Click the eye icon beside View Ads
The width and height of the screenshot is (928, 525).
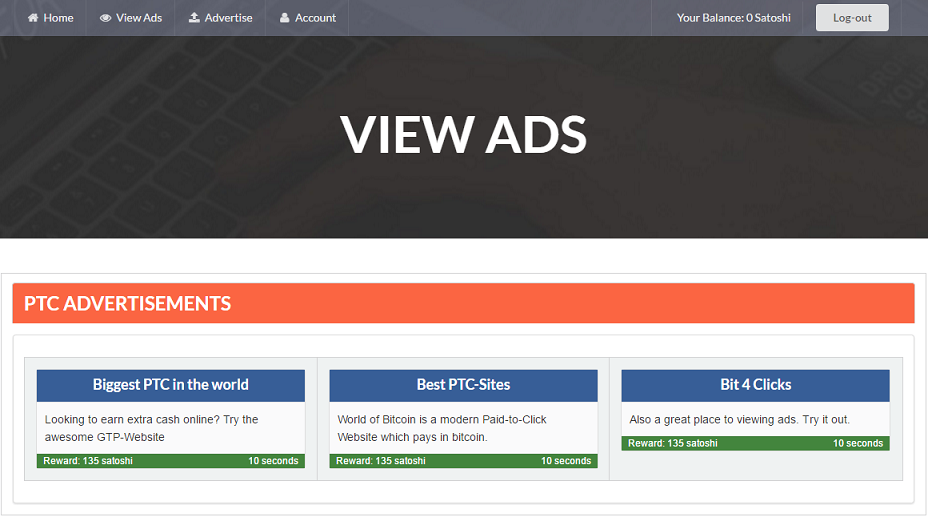[x=105, y=18]
